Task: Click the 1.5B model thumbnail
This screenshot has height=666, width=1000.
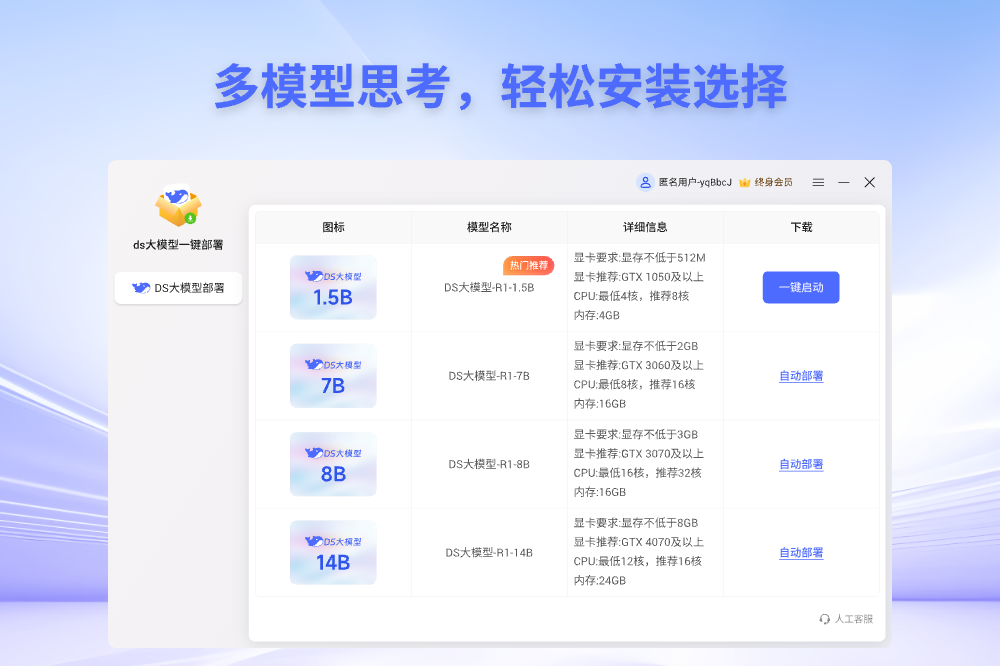Action: click(333, 287)
